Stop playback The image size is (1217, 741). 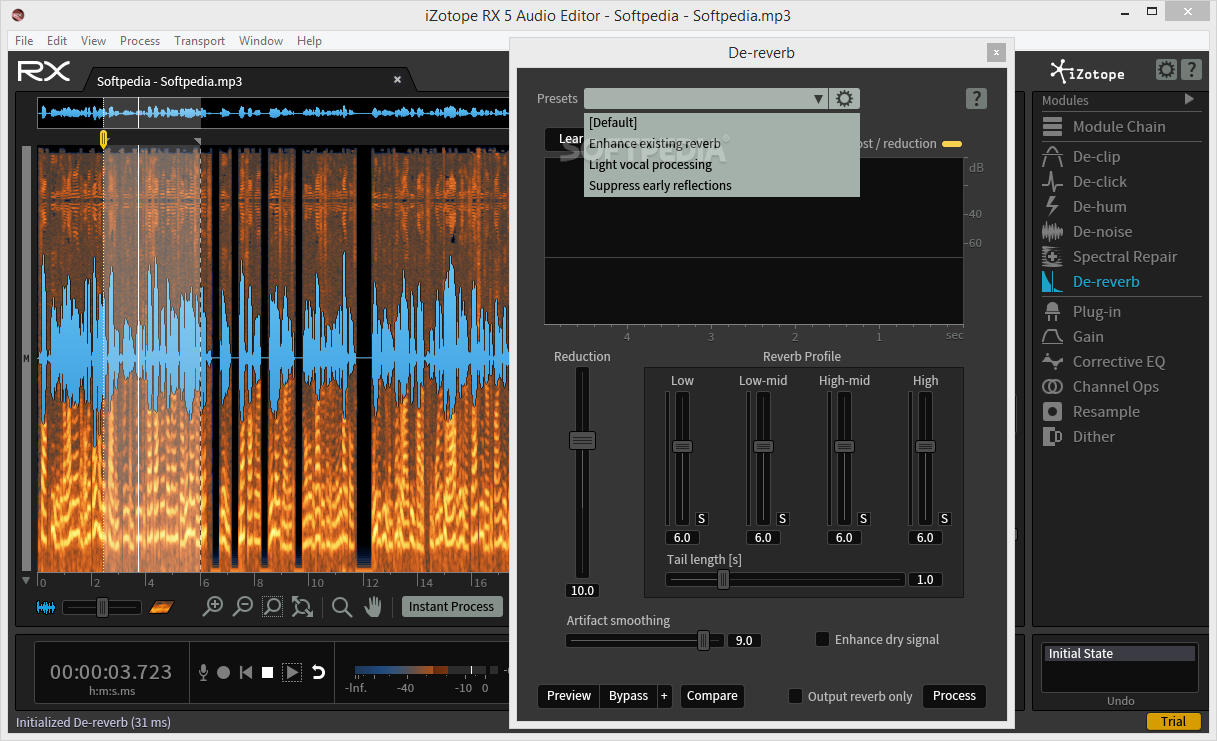(x=268, y=673)
